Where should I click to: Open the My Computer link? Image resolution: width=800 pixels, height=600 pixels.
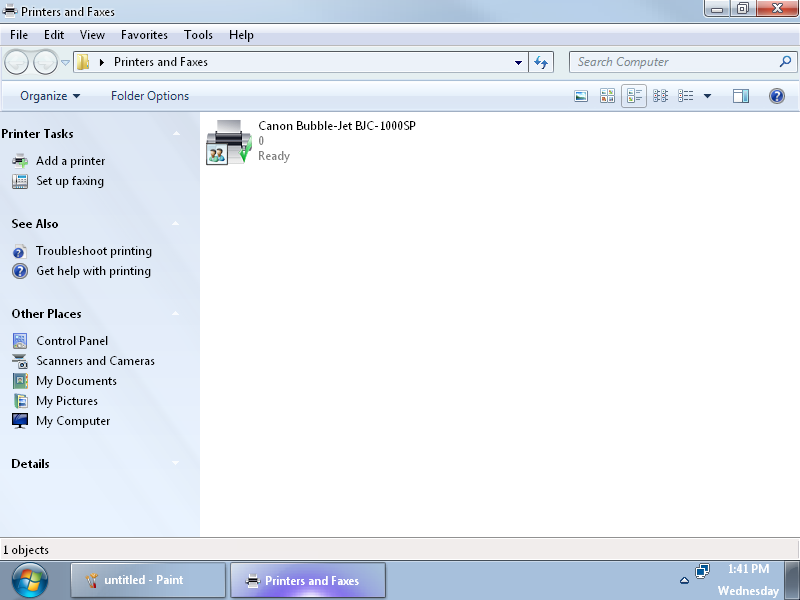pos(73,421)
